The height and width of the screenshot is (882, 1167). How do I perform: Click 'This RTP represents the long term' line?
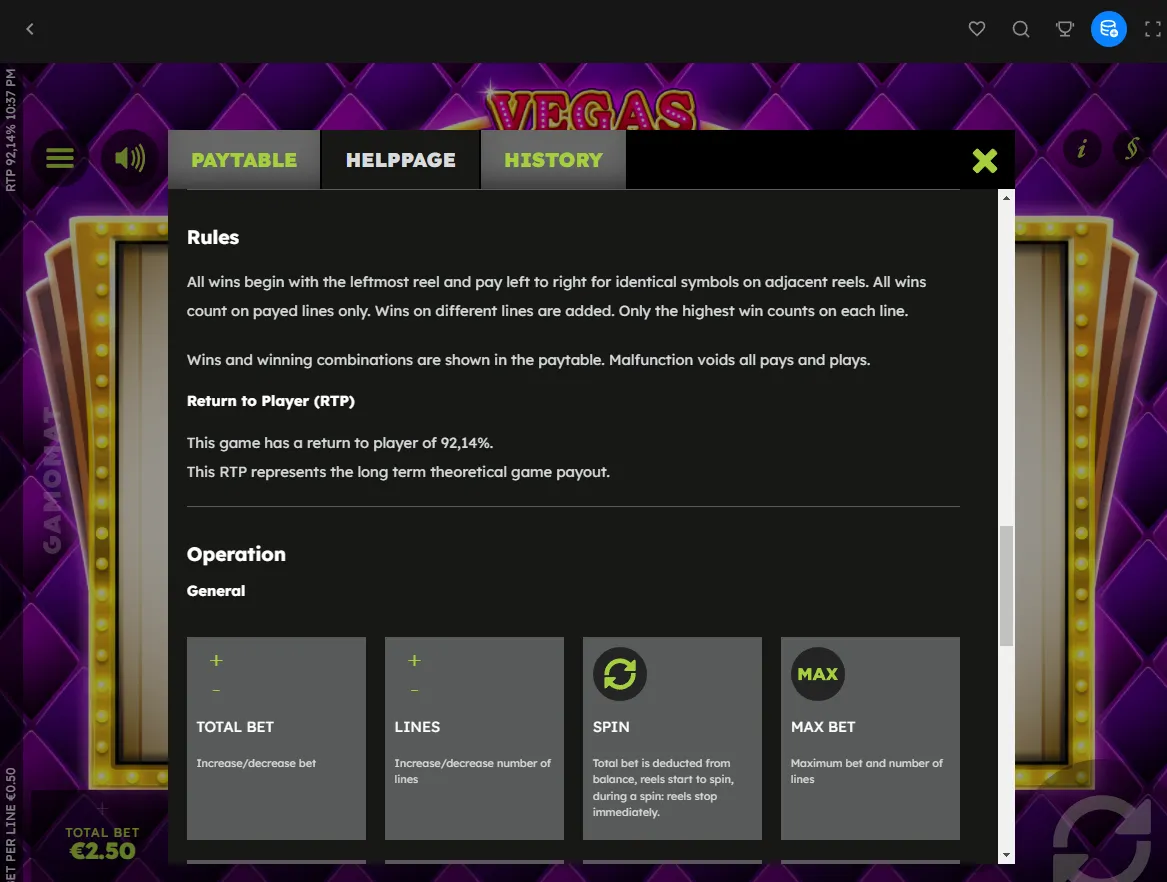coord(398,472)
